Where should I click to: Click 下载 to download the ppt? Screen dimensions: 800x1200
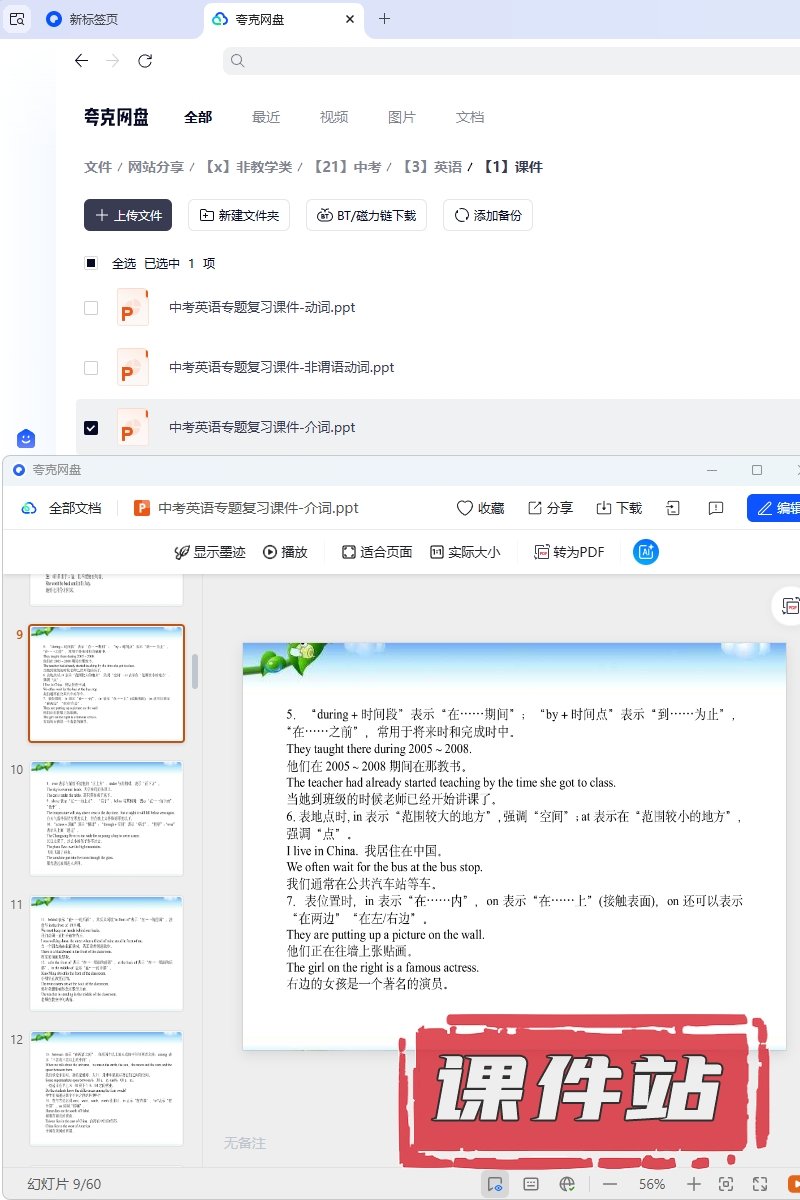[x=619, y=508]
